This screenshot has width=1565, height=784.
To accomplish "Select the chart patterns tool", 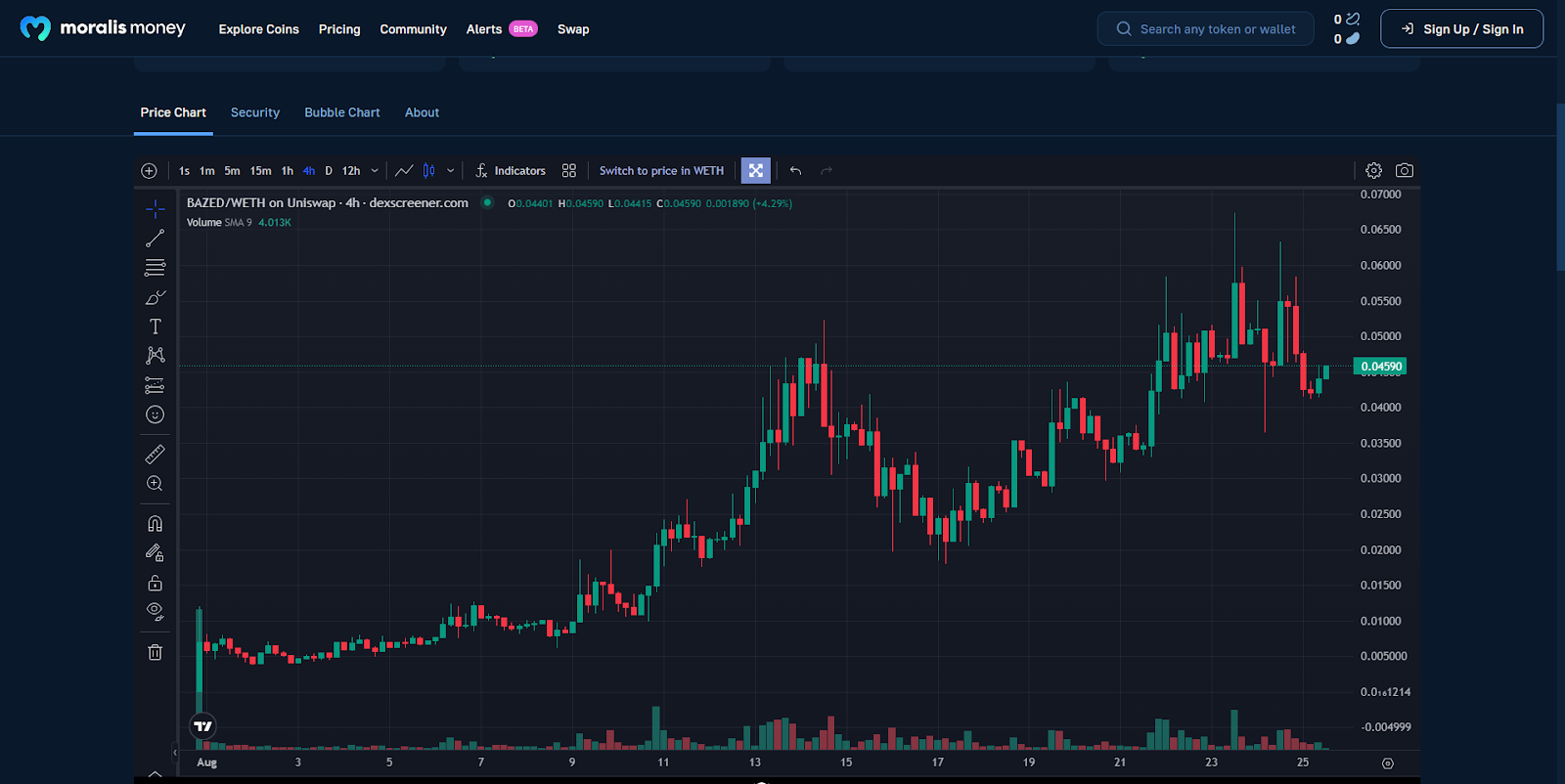I will click(x=155, y=356).
